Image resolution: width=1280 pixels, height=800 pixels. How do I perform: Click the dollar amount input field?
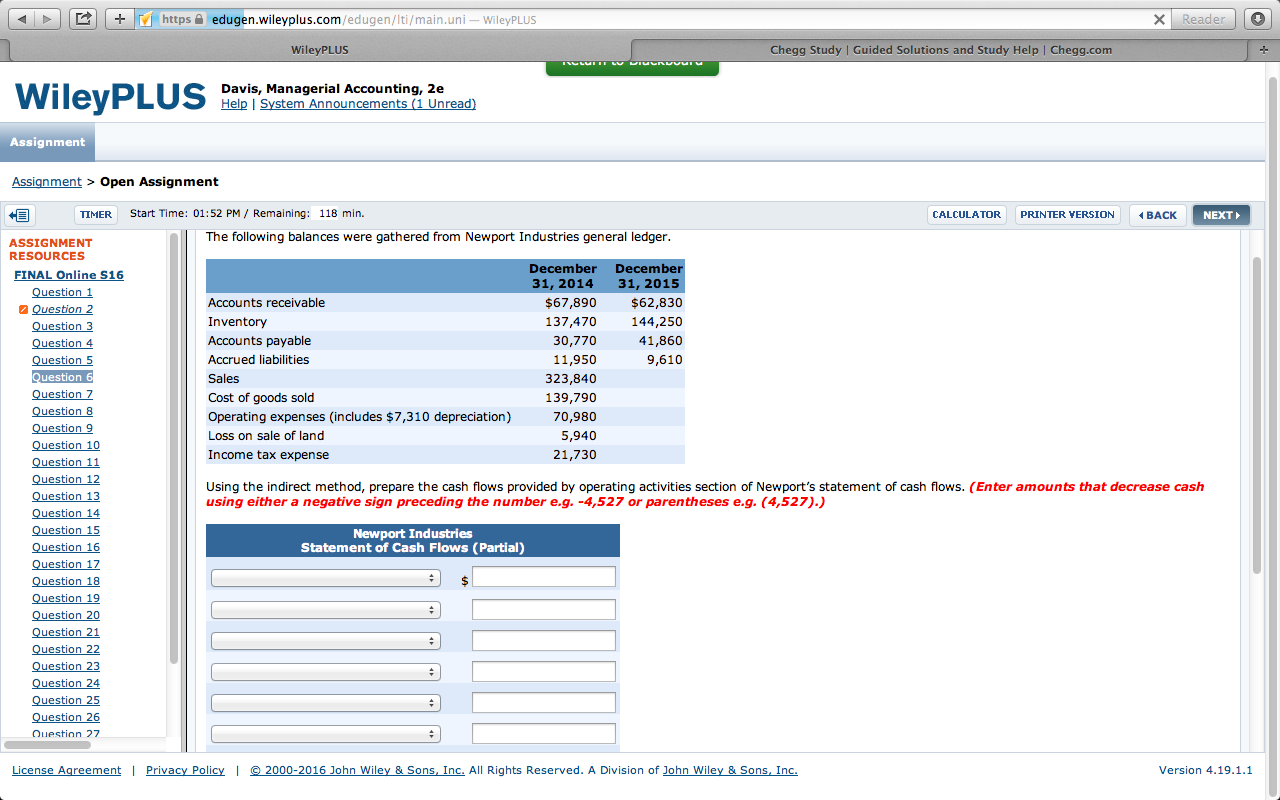(543, 576)
